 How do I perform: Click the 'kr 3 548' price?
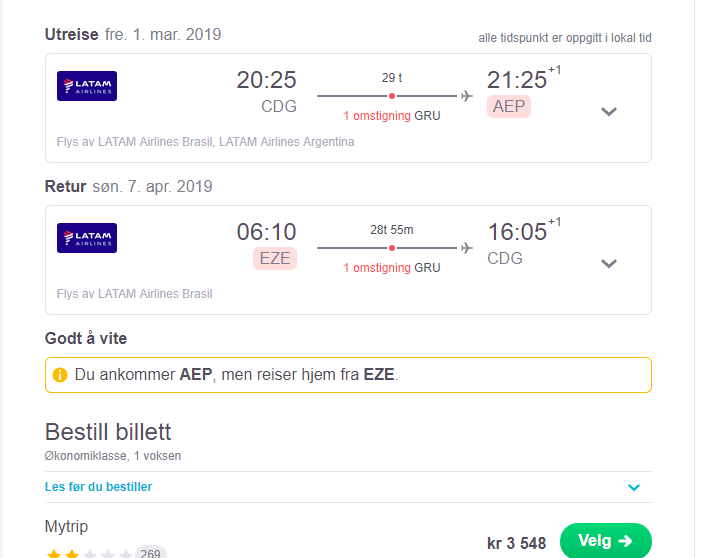[517, 543]
